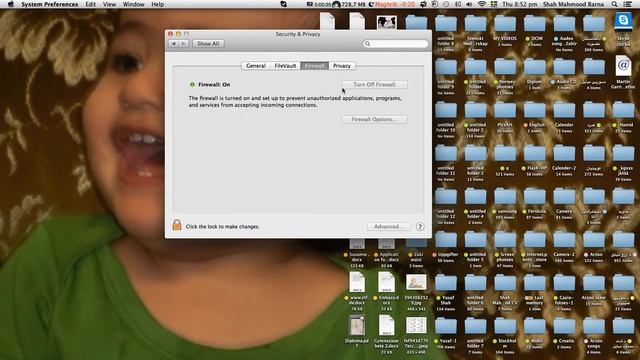This screenshot has width=640, height=360.
Task: Click the Wi-Fi status icon
Action: pyautogui.click(x=482, y=4)
